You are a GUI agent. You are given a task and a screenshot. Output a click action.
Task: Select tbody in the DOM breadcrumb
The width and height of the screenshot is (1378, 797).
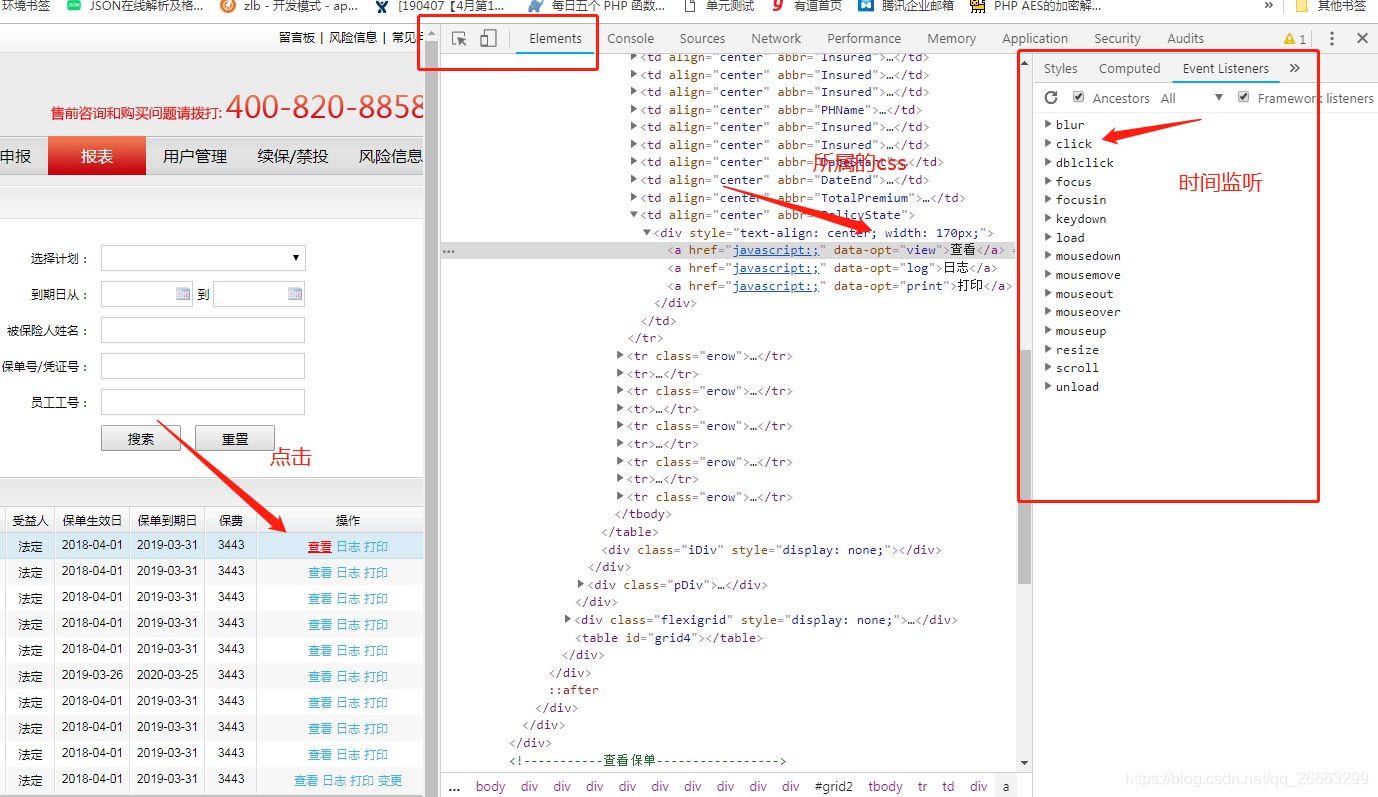click(x=885, y=786)
